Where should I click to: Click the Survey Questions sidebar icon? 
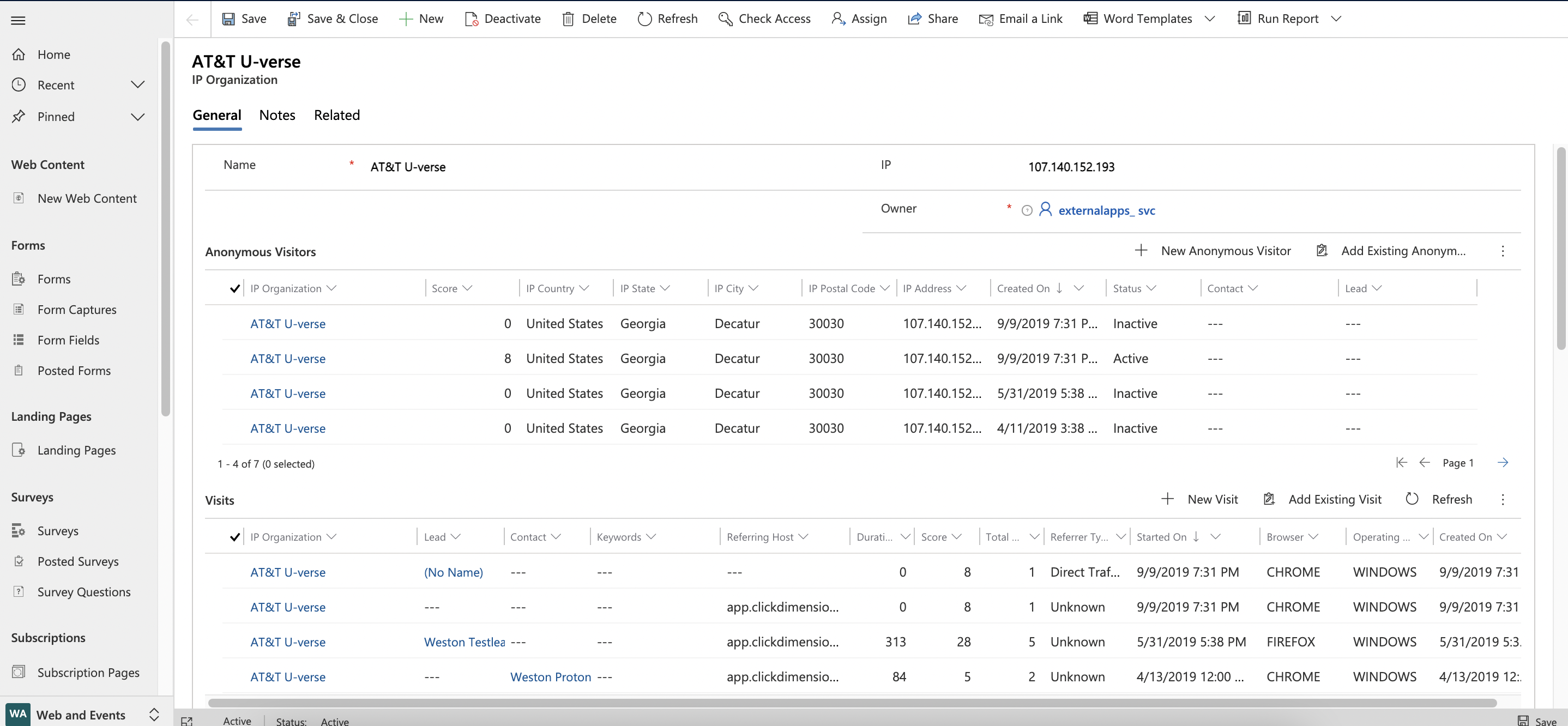[x=19, y=591]
